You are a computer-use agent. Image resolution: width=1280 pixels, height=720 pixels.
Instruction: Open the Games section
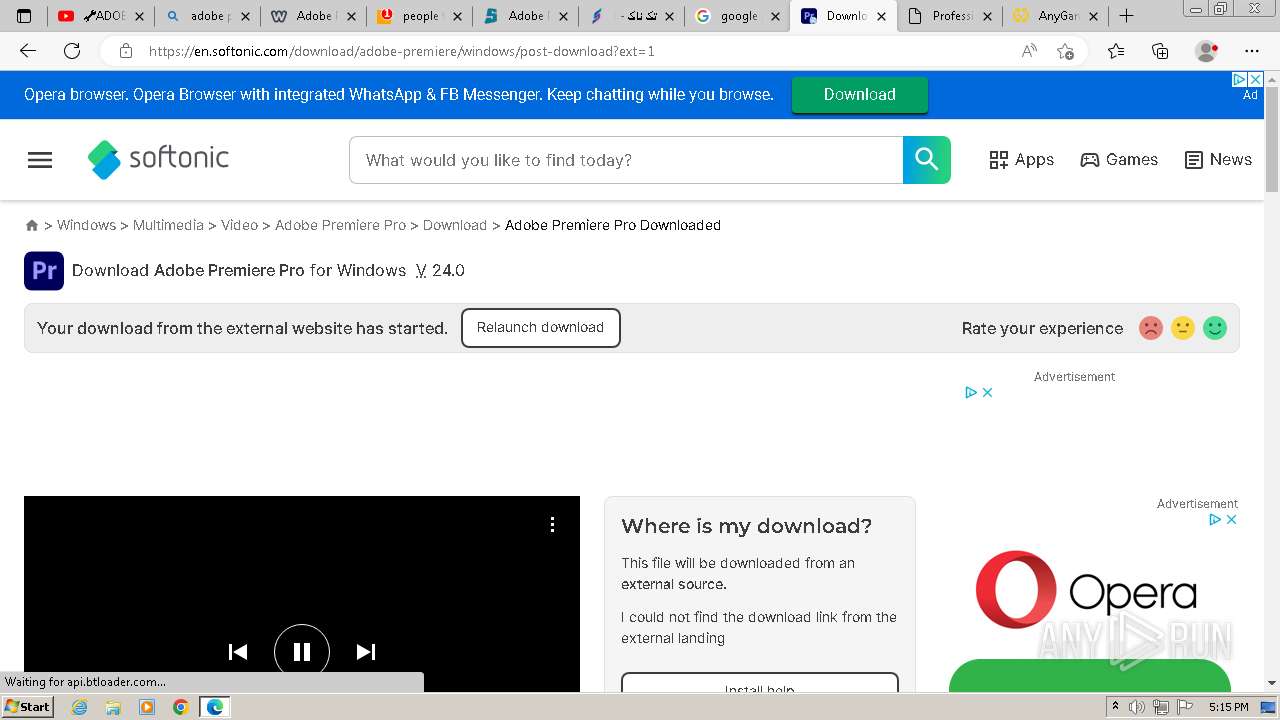1119,160
